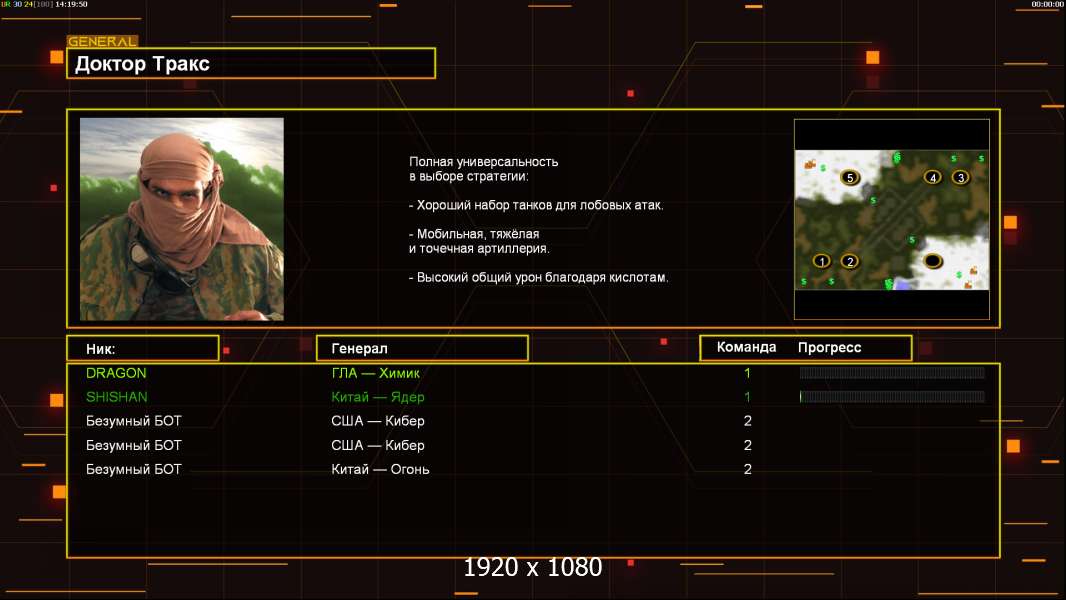This screenshot has height=600, width=1066.
Task: Click the minimap terrain preview
Action: [892, 219]
